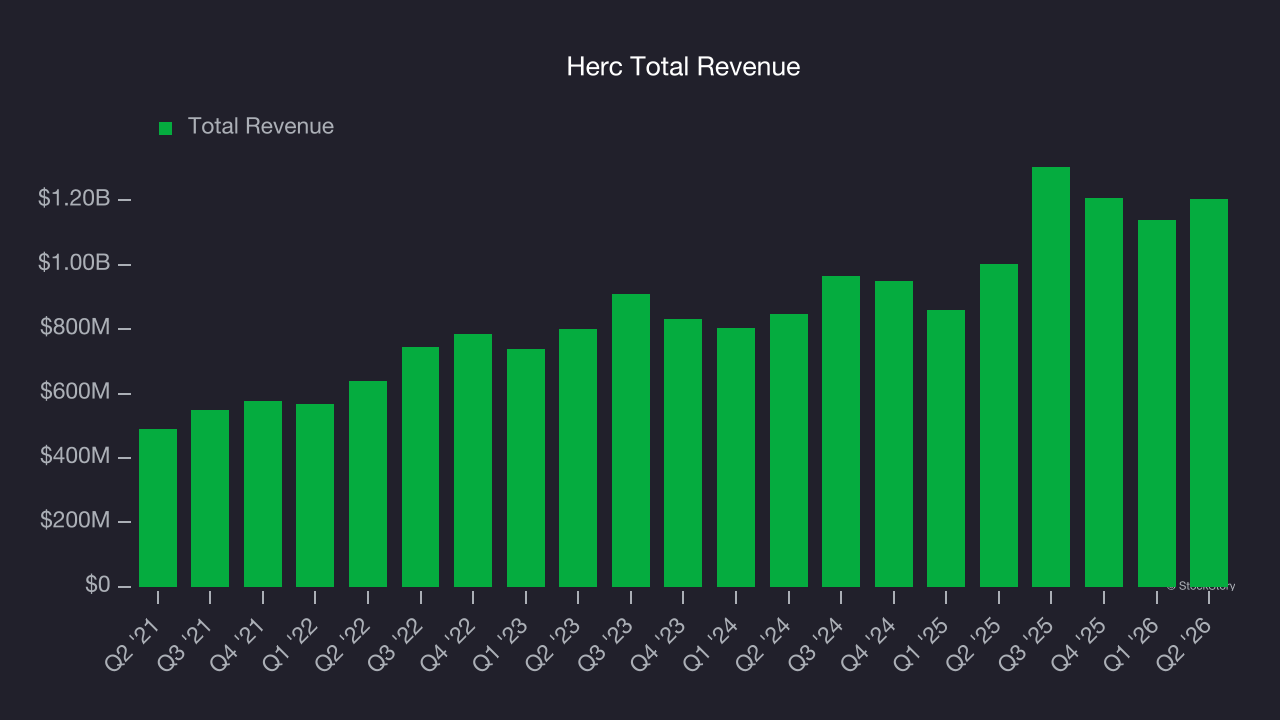Select the Q2 '26 revenue bar

point(1209,393)
